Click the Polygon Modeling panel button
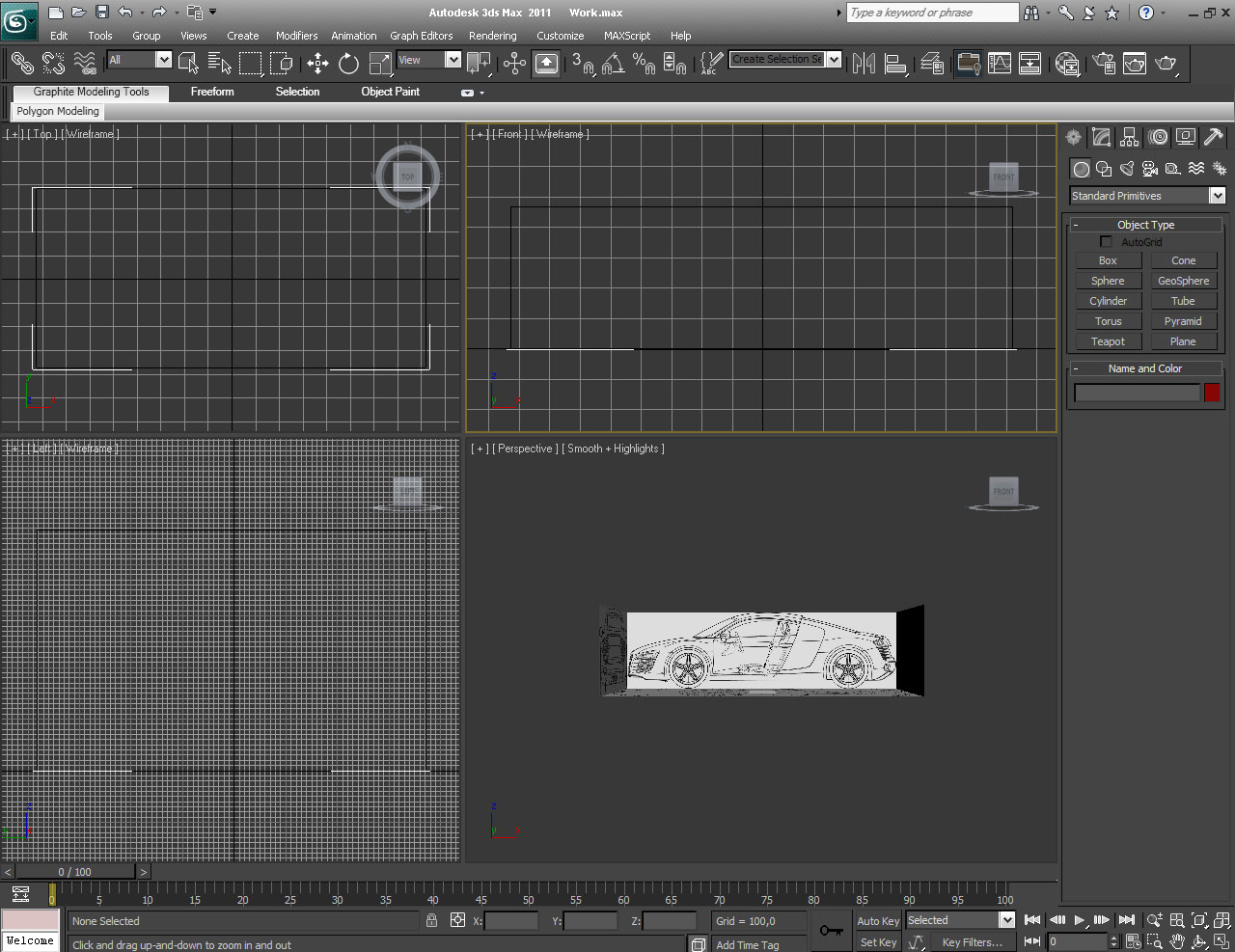Screen dimensions: 1235x952 58,111
